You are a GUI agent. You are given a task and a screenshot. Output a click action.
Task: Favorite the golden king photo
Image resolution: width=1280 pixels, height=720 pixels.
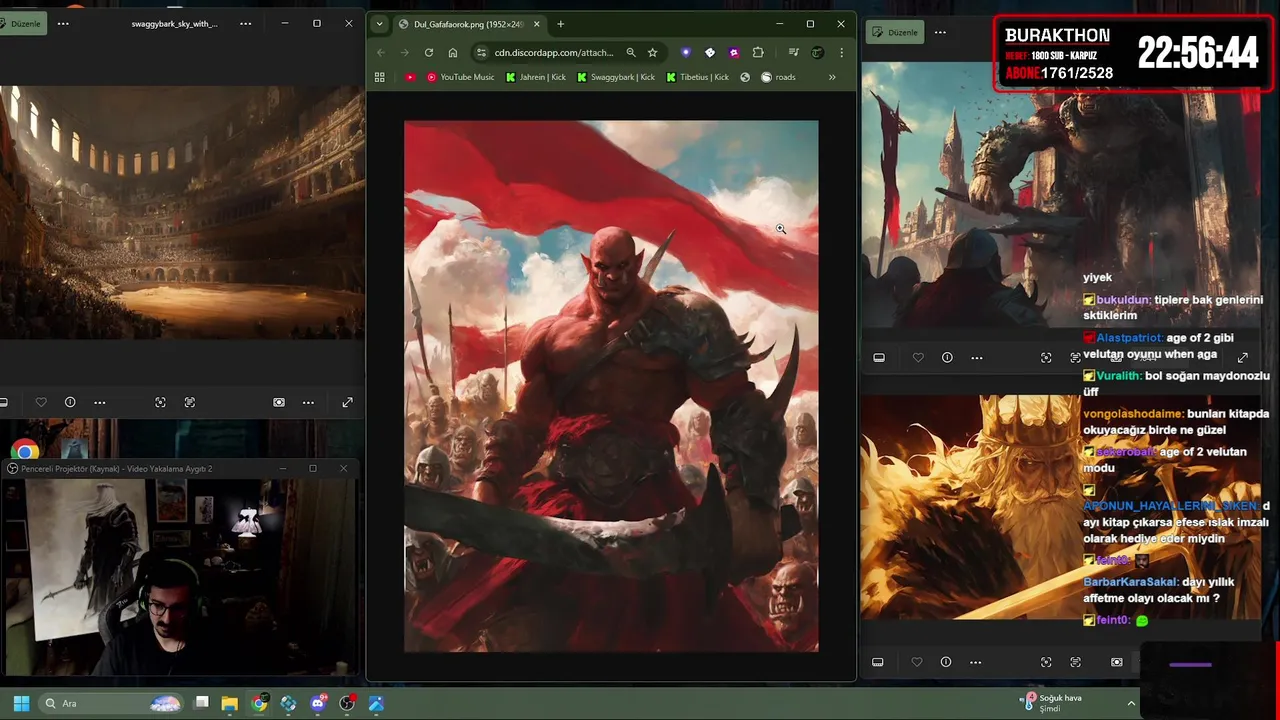(x=917, y=662)
